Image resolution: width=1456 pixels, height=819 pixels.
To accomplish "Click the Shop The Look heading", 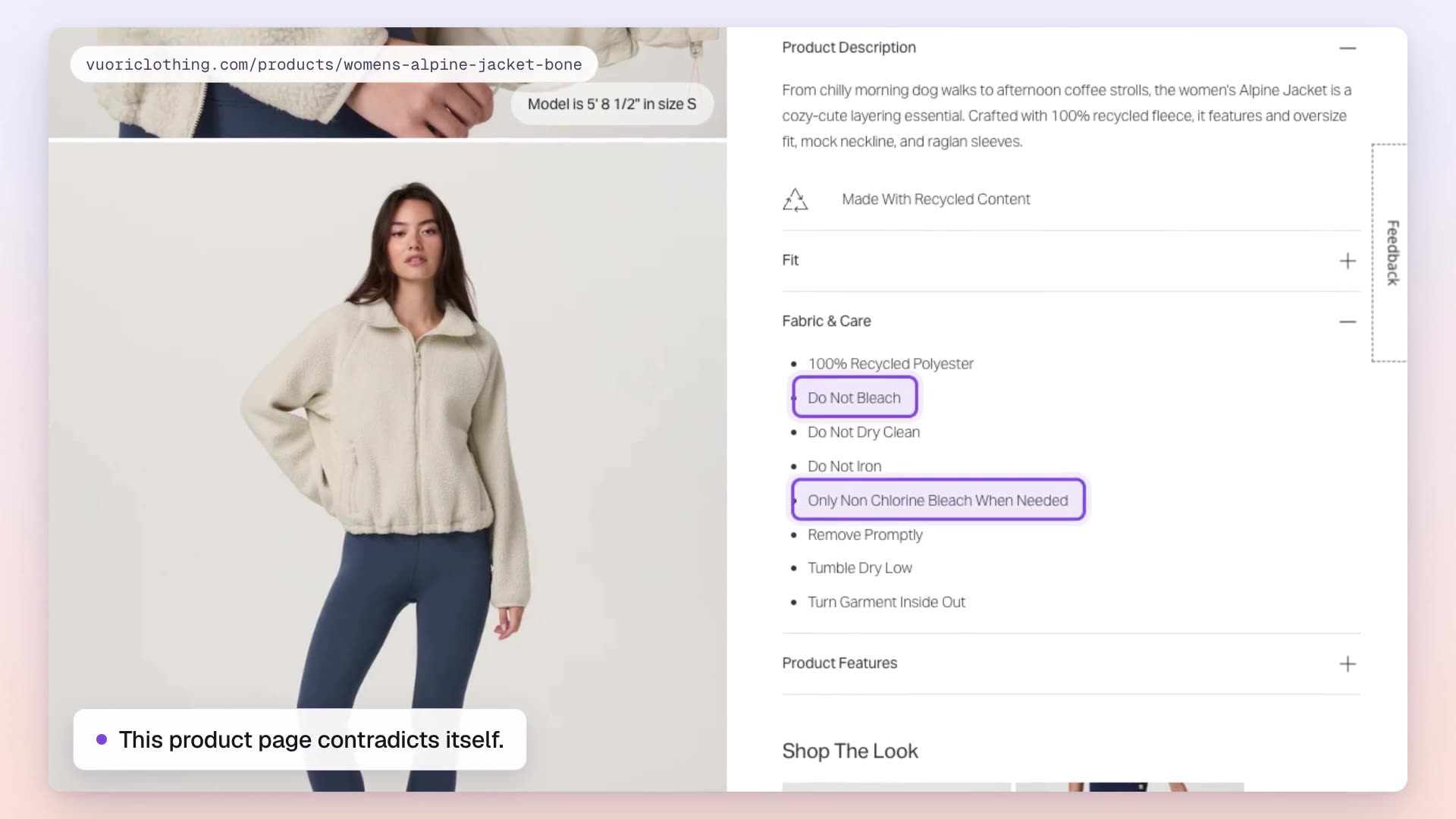I will 849,751.
